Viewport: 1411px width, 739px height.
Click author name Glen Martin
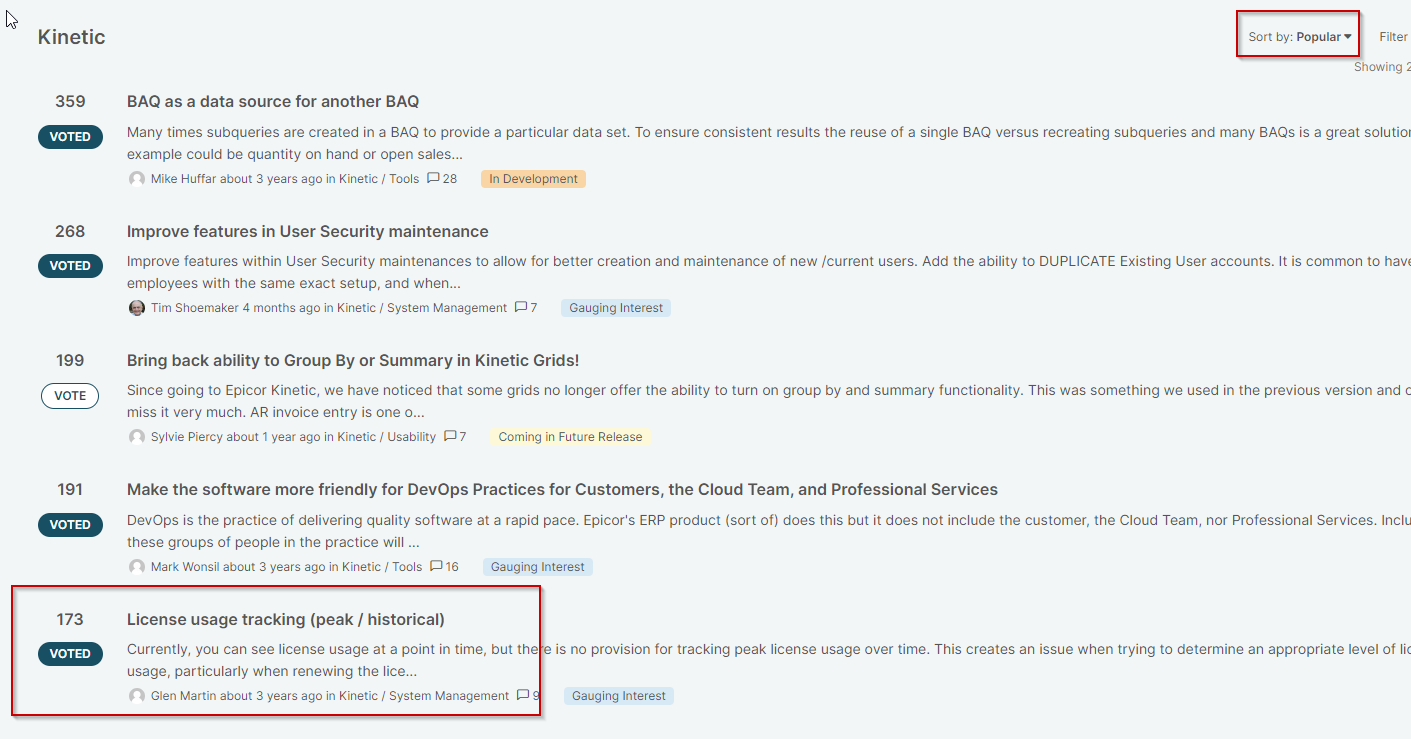184,696
